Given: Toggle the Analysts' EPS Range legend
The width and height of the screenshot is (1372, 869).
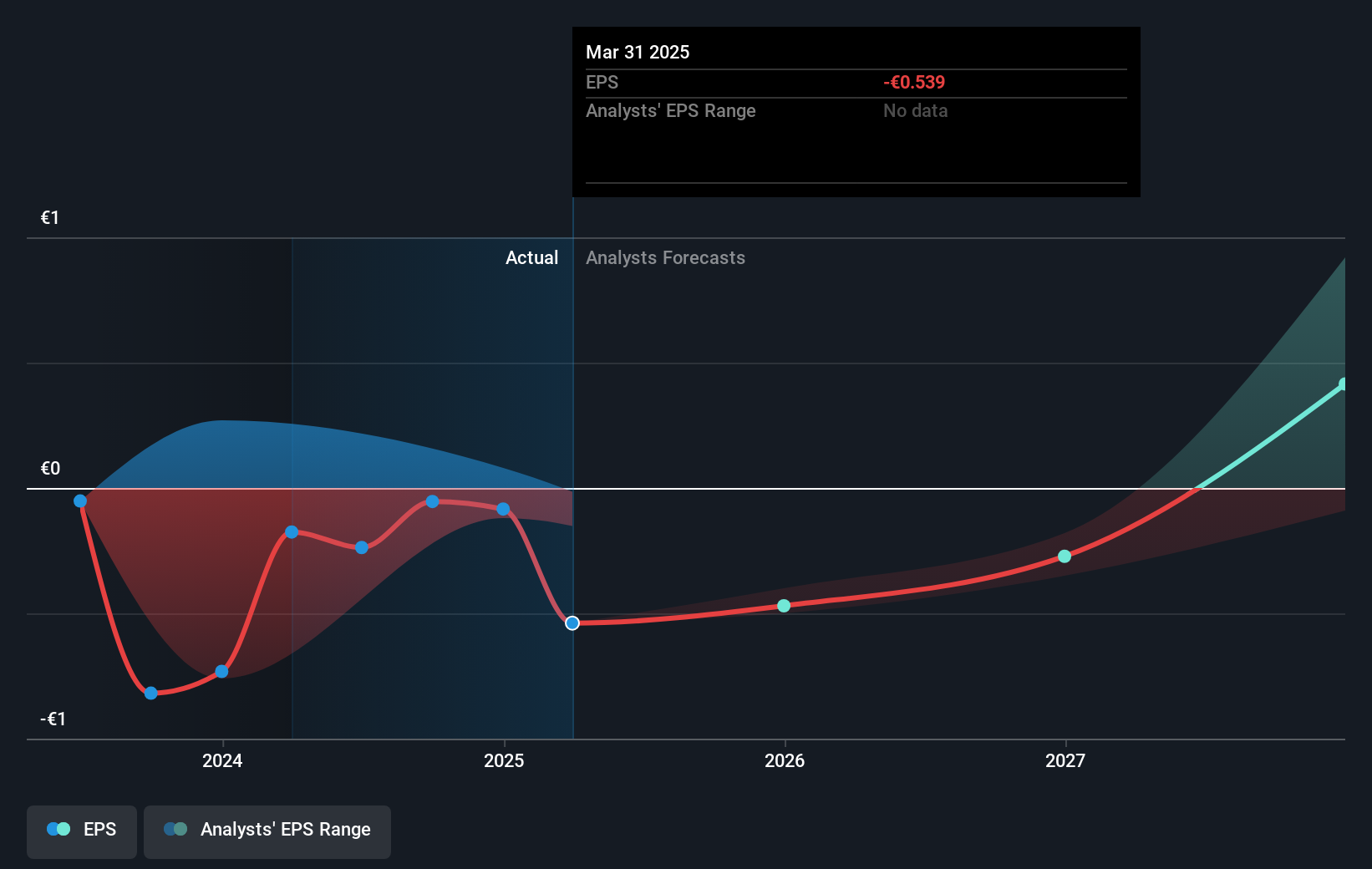Looking at the screenshot, I should click(267, 831).
